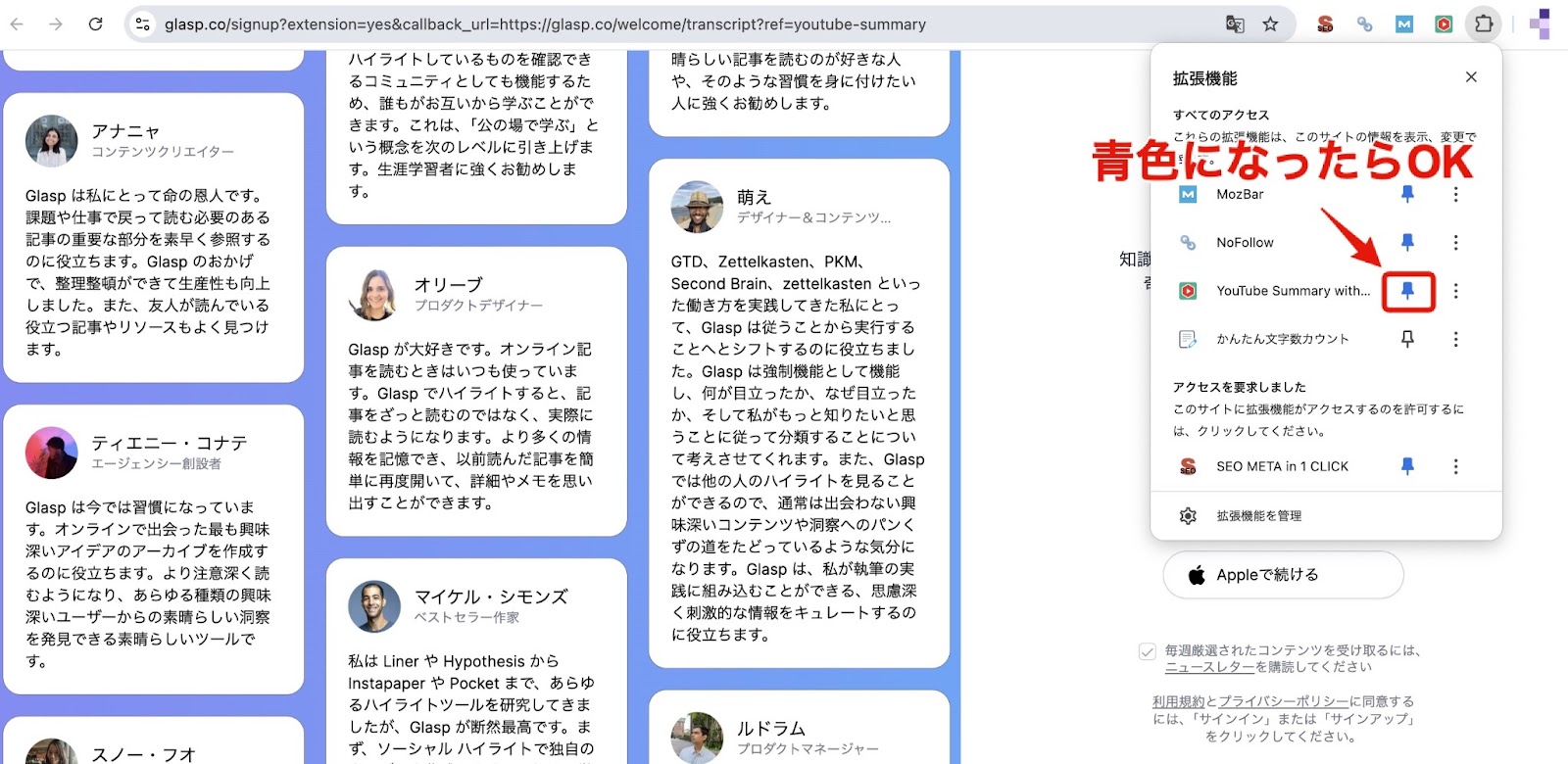Toggle the weekly newsletter checkbox
The width and height of the screenshot is (1568, 764).
coord(1148,651)
